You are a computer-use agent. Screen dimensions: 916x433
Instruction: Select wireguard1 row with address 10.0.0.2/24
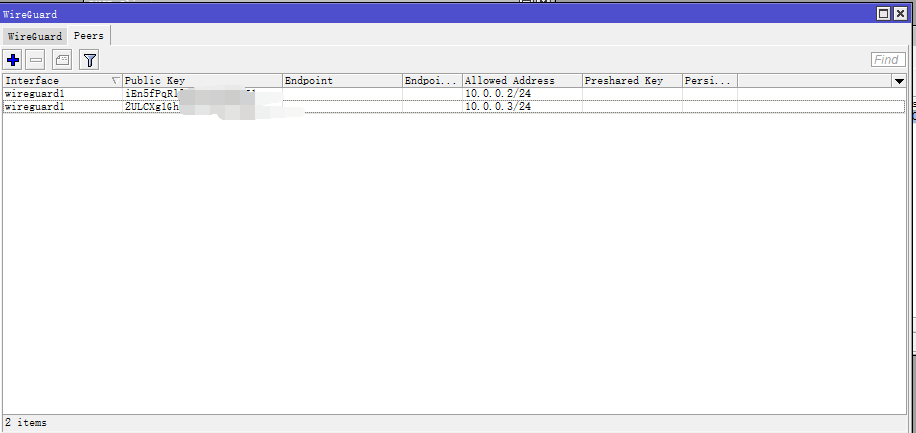454,93
